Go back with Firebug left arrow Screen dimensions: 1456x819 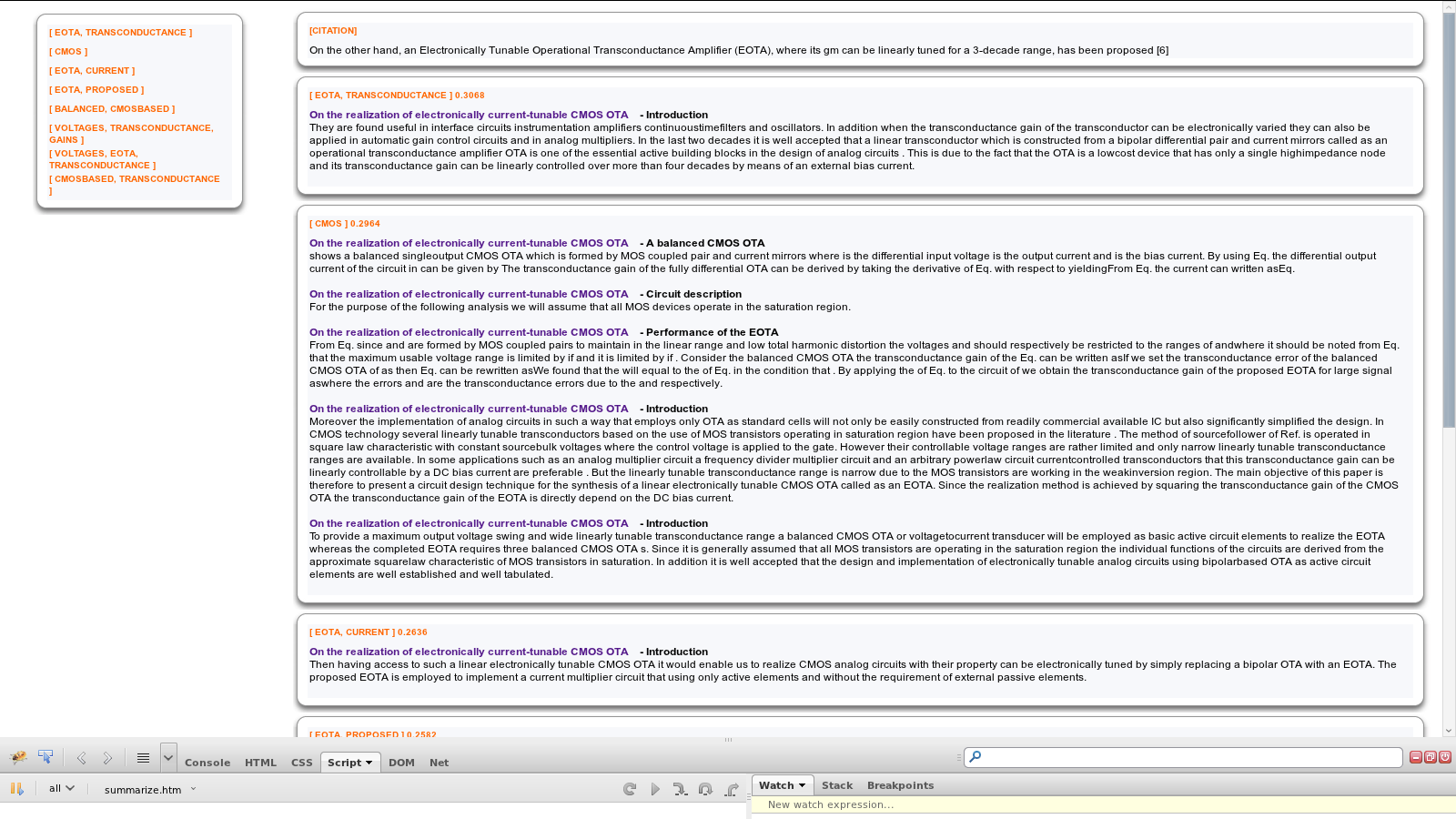point(81,758)
